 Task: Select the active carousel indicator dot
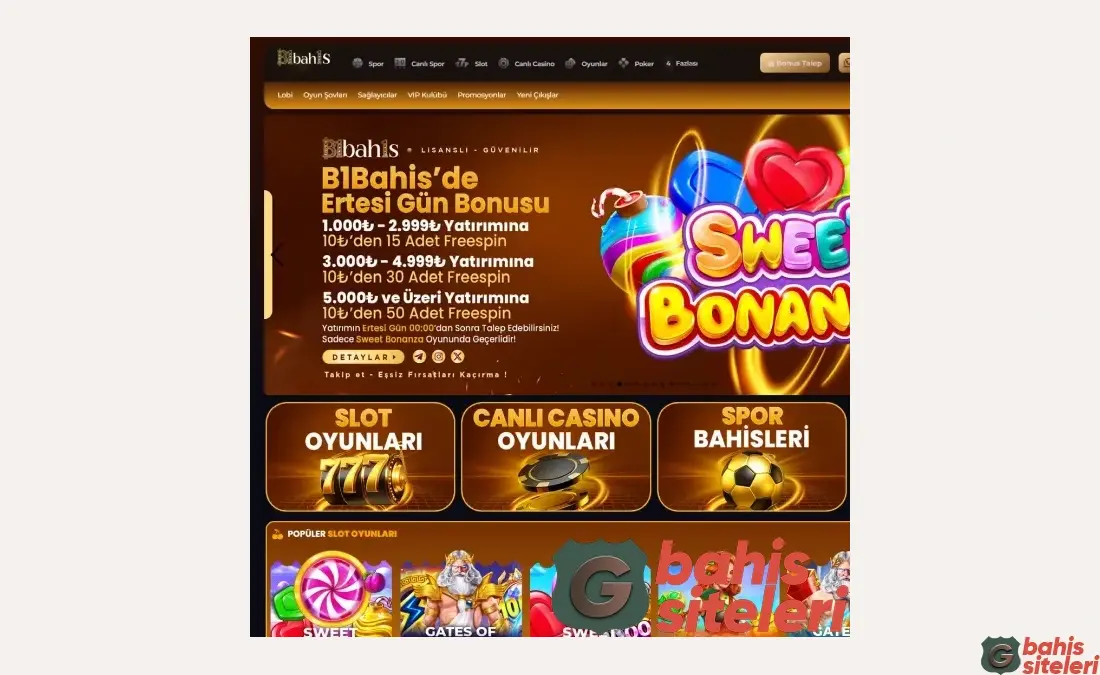pyautogui.click(x=619, y=384)
